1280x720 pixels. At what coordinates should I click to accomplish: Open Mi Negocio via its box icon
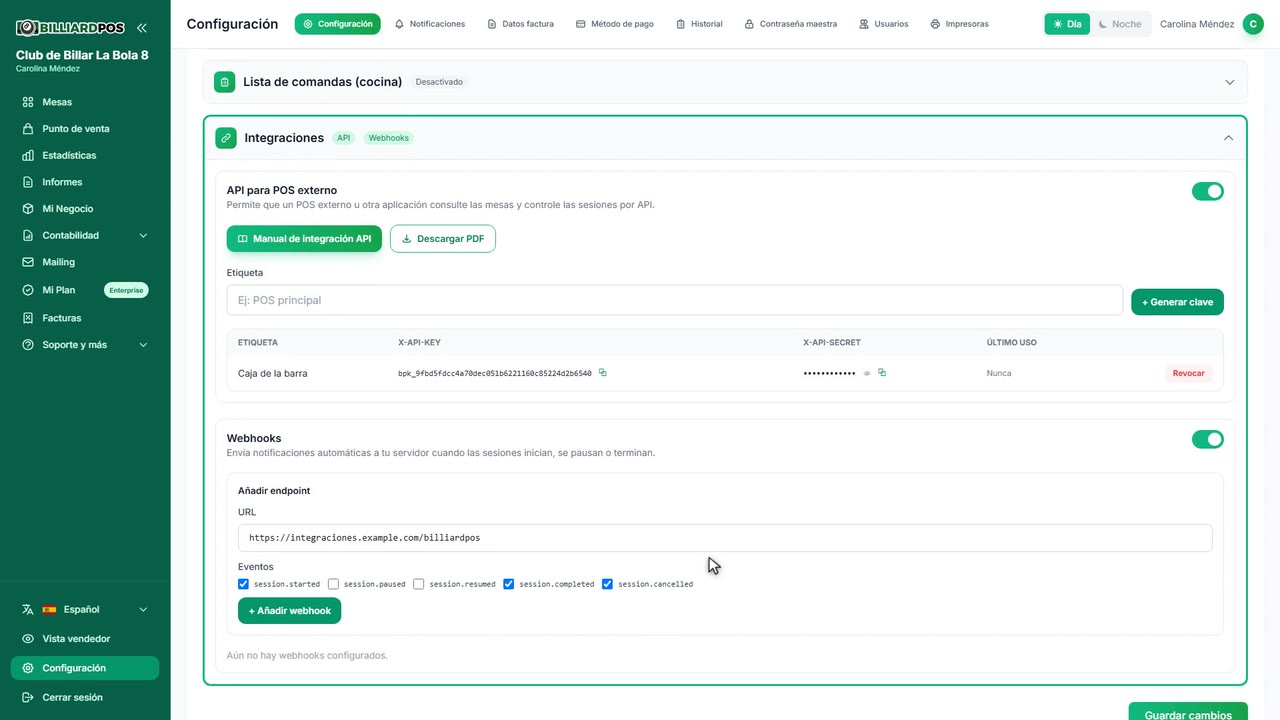(28, 209)
